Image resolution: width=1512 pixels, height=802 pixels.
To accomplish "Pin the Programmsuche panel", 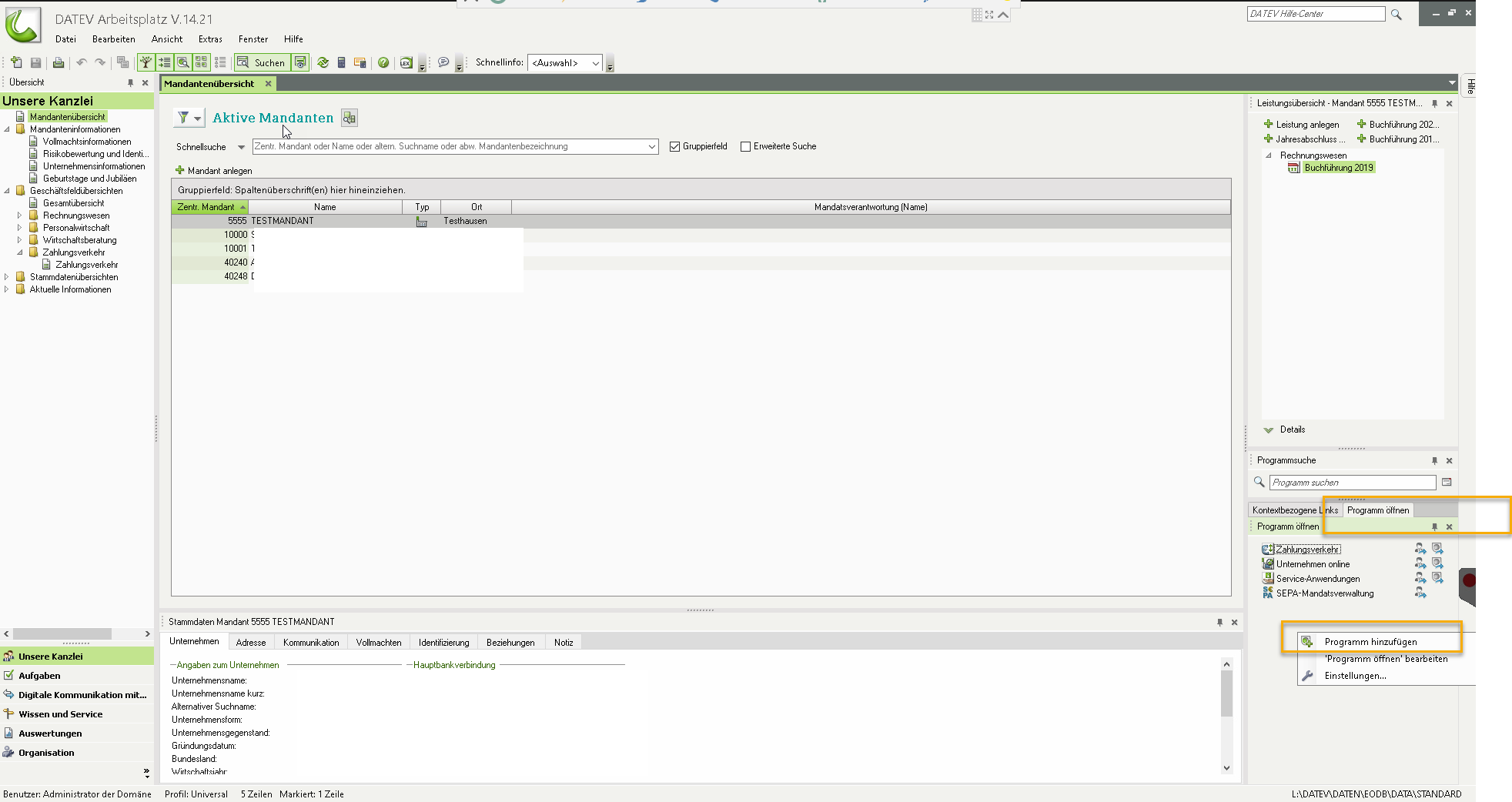I will pyautogui.click(x=1434, y=461).
